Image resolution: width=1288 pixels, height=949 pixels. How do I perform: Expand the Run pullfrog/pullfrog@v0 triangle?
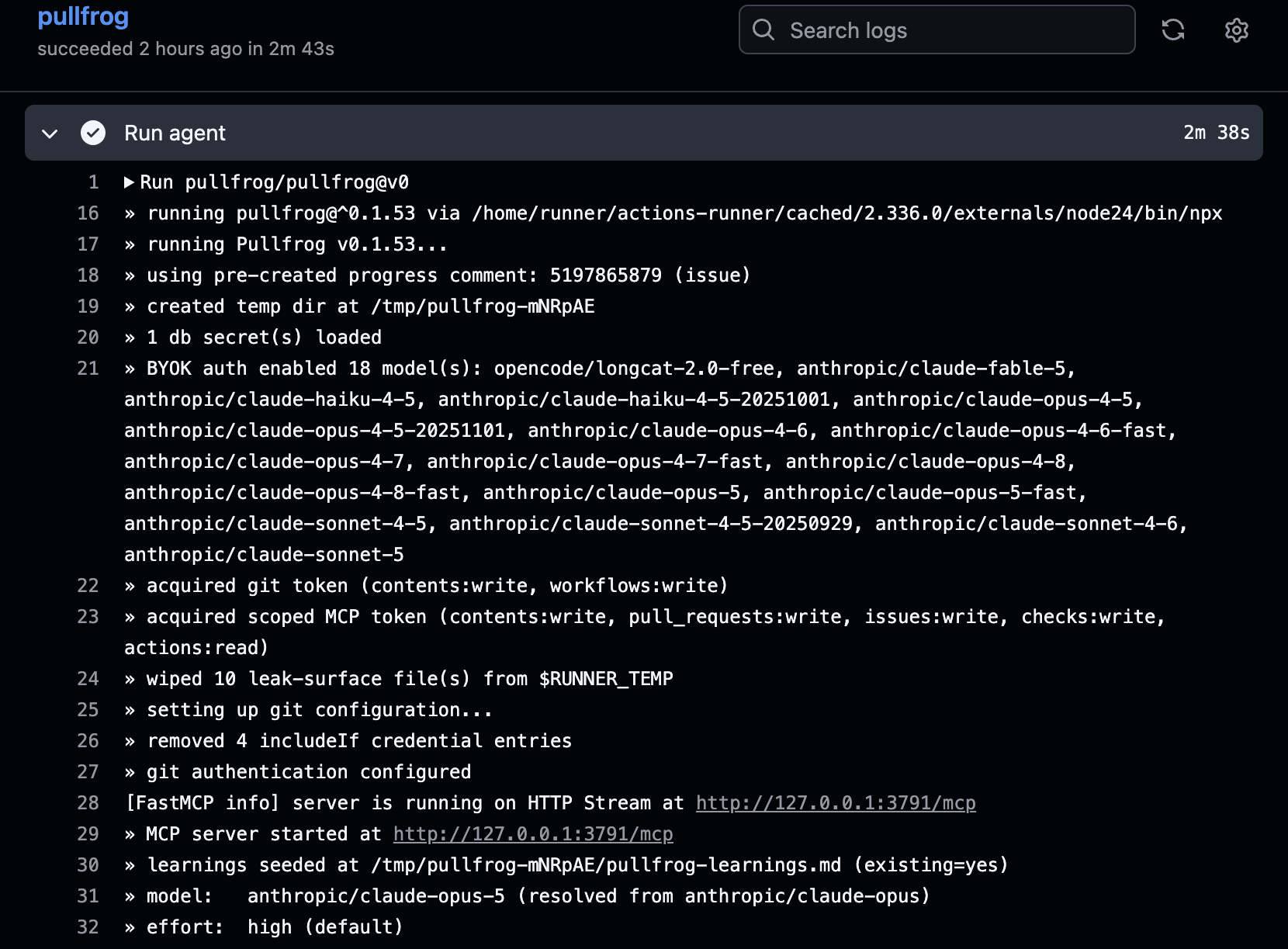point(130,182)
